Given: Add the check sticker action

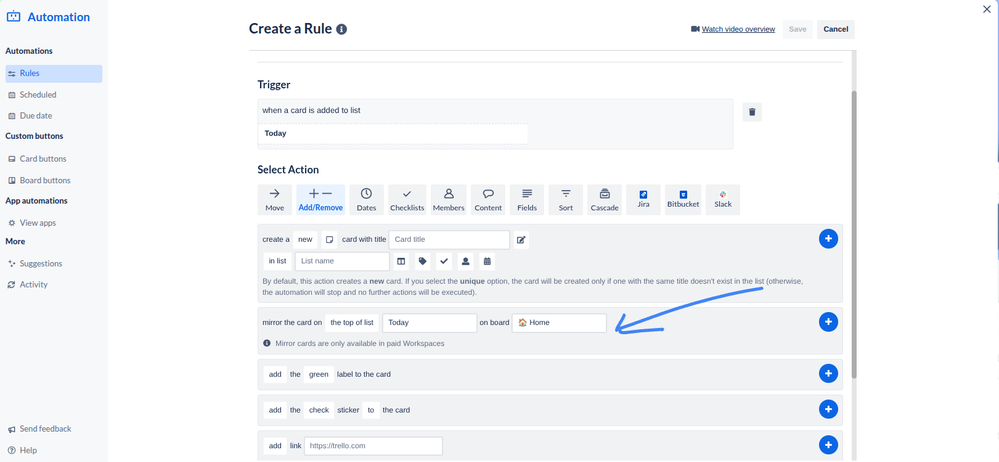Looking at the screenshot, I should [828, 409].
